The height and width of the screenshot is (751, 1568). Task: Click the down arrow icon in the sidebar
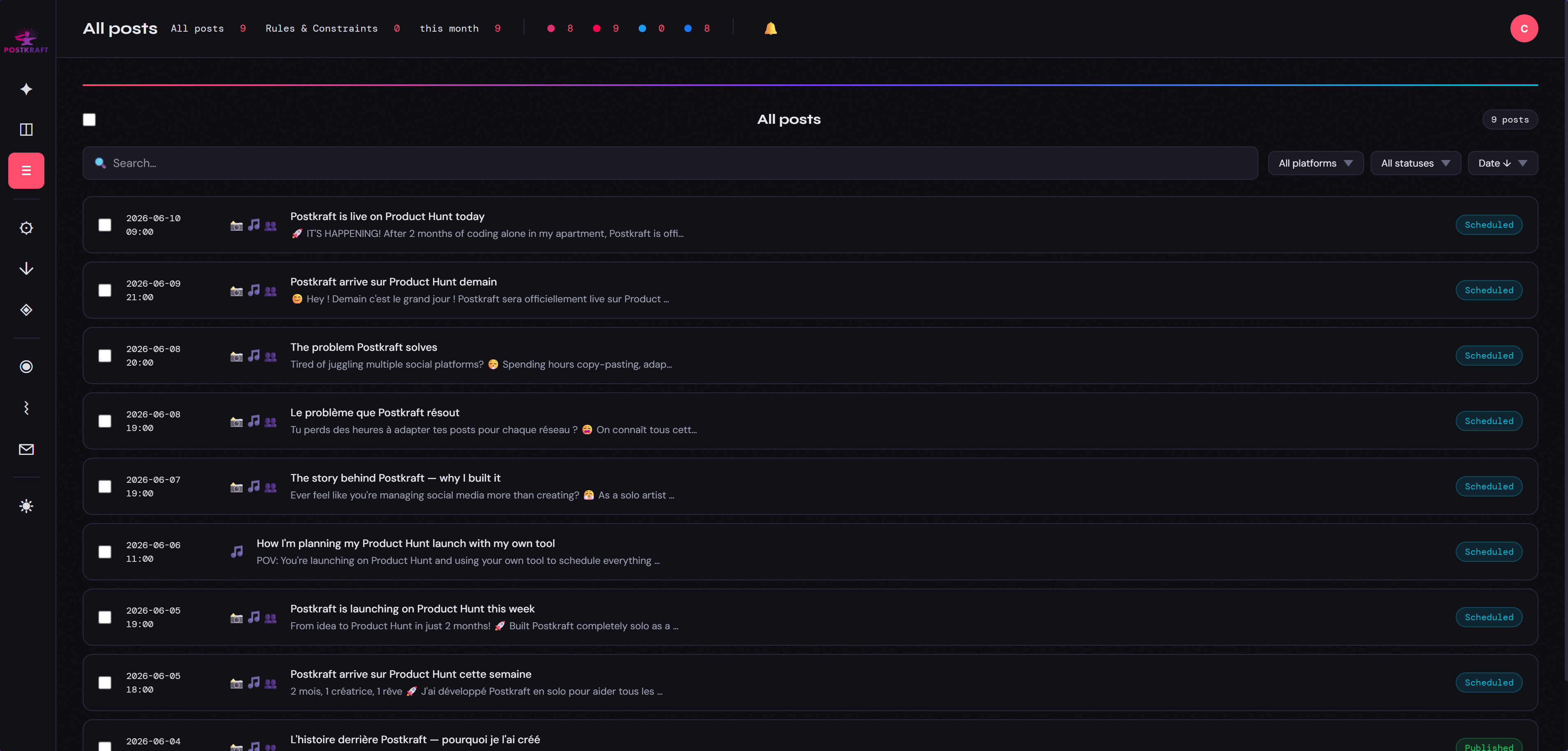click(x=26, y=269)
